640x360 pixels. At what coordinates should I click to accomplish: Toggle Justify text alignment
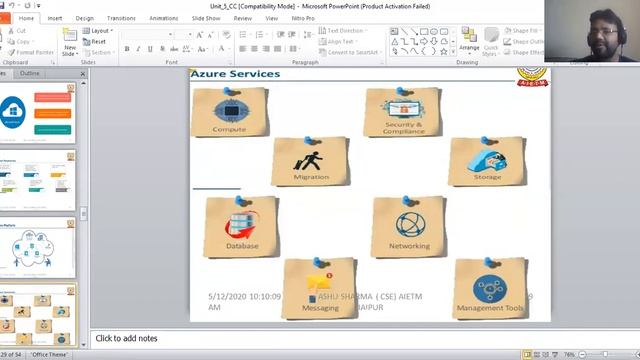coord(278,49)
